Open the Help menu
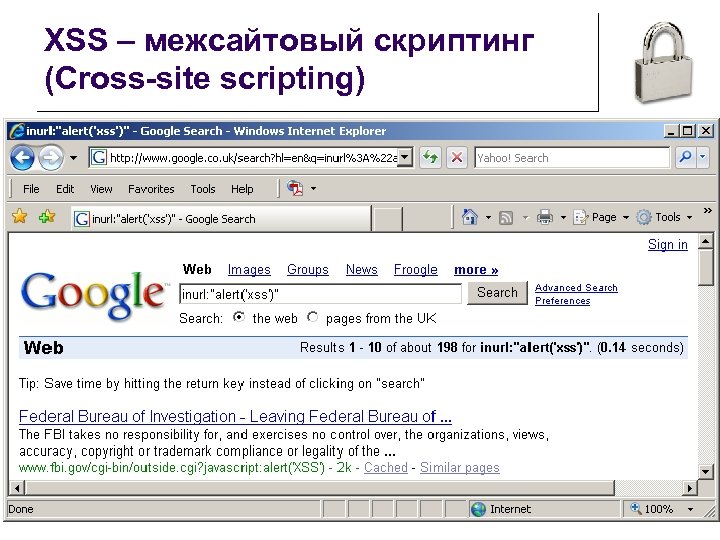Viewport: 720px width, 540px height. 242,189
